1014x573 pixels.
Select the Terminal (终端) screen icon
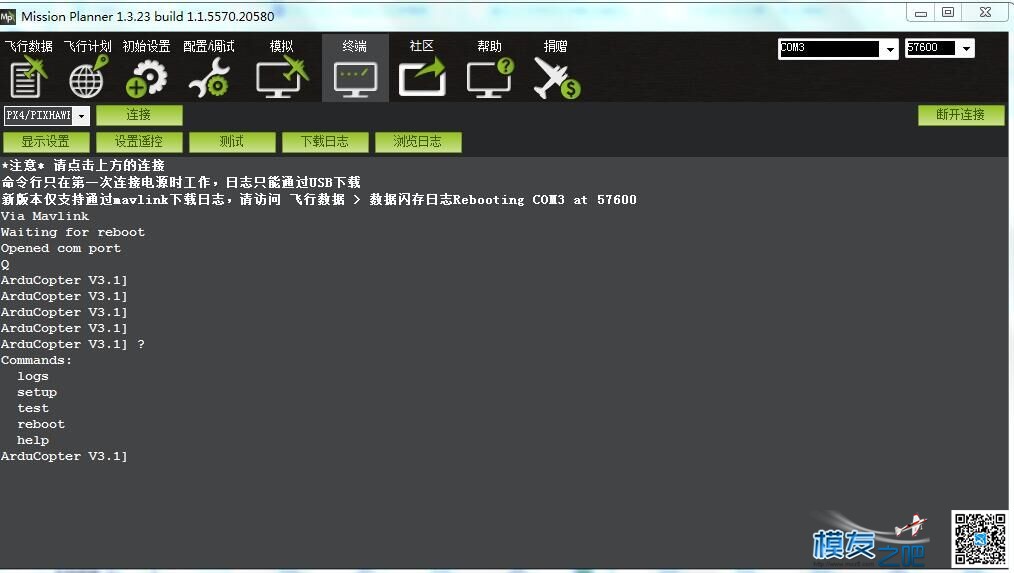point(355,80)
